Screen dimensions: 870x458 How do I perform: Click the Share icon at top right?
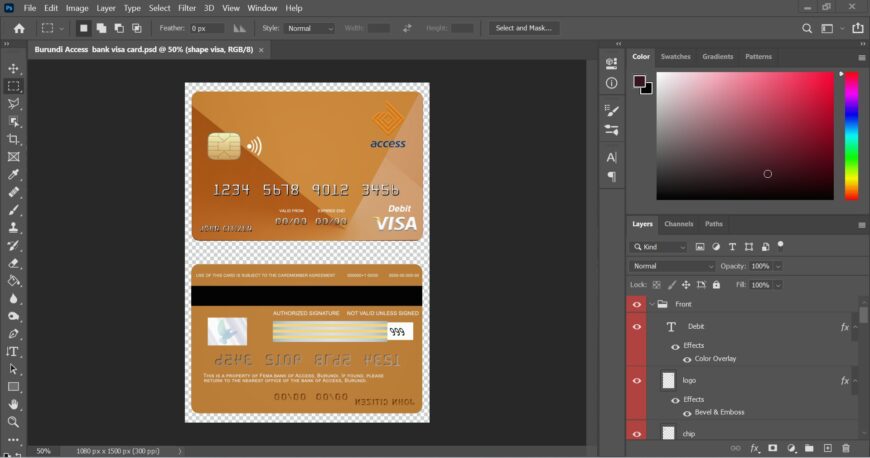pos(858,28)
